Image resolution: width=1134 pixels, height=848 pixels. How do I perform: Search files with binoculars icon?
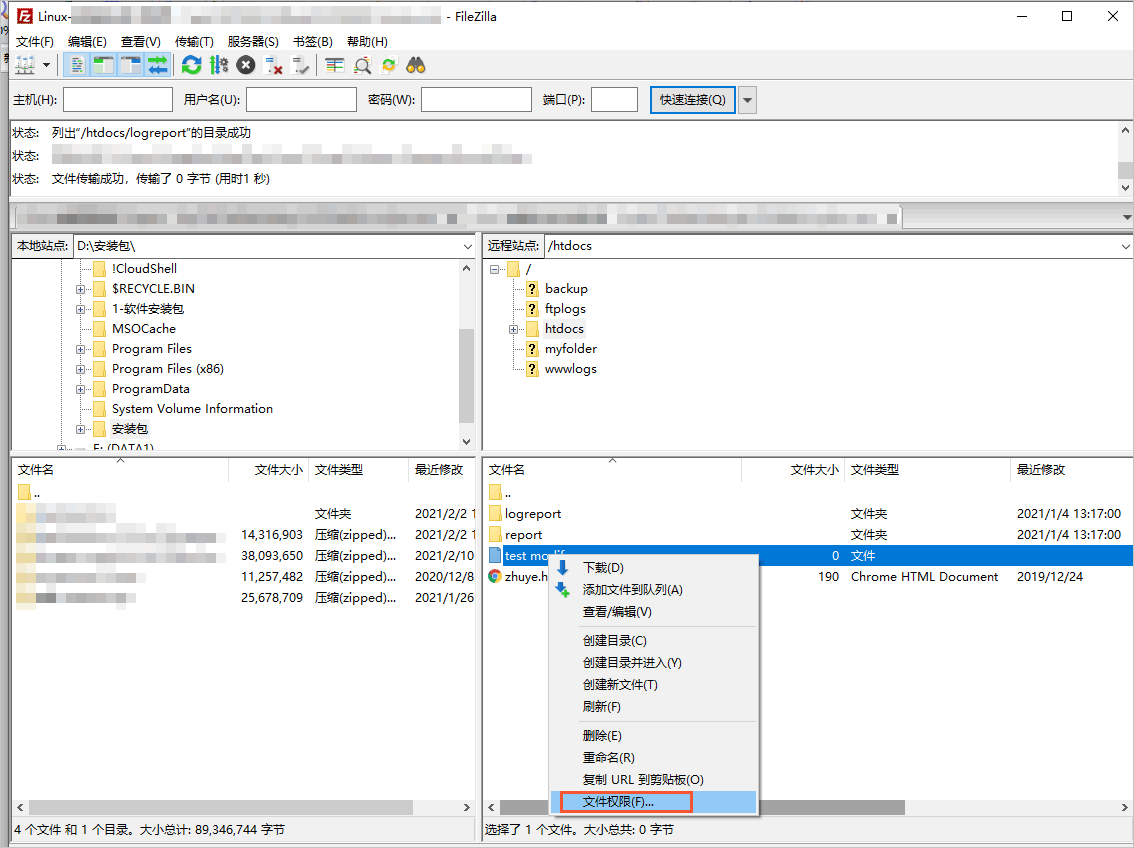416,66
